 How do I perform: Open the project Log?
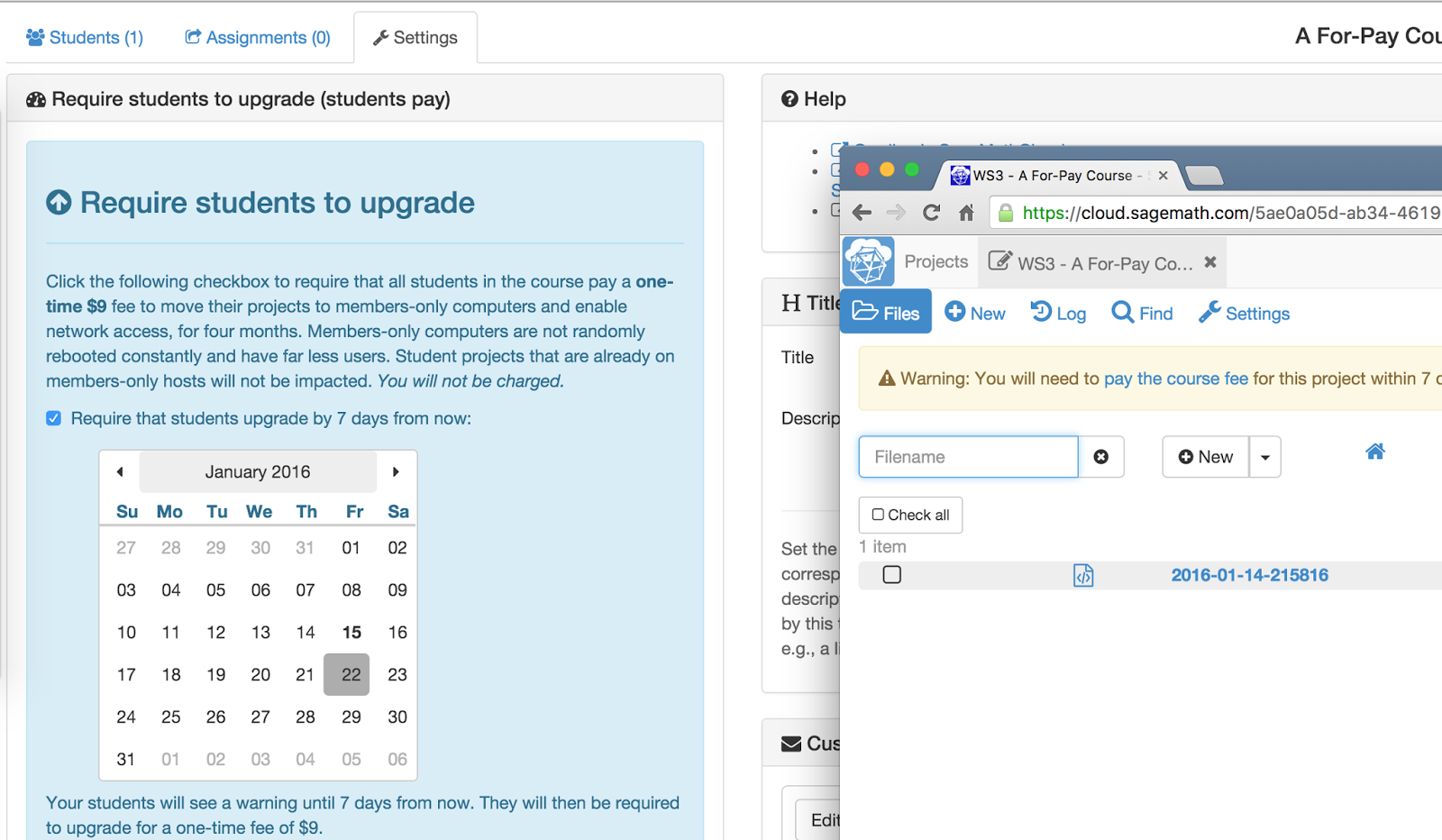[1057, 313]
